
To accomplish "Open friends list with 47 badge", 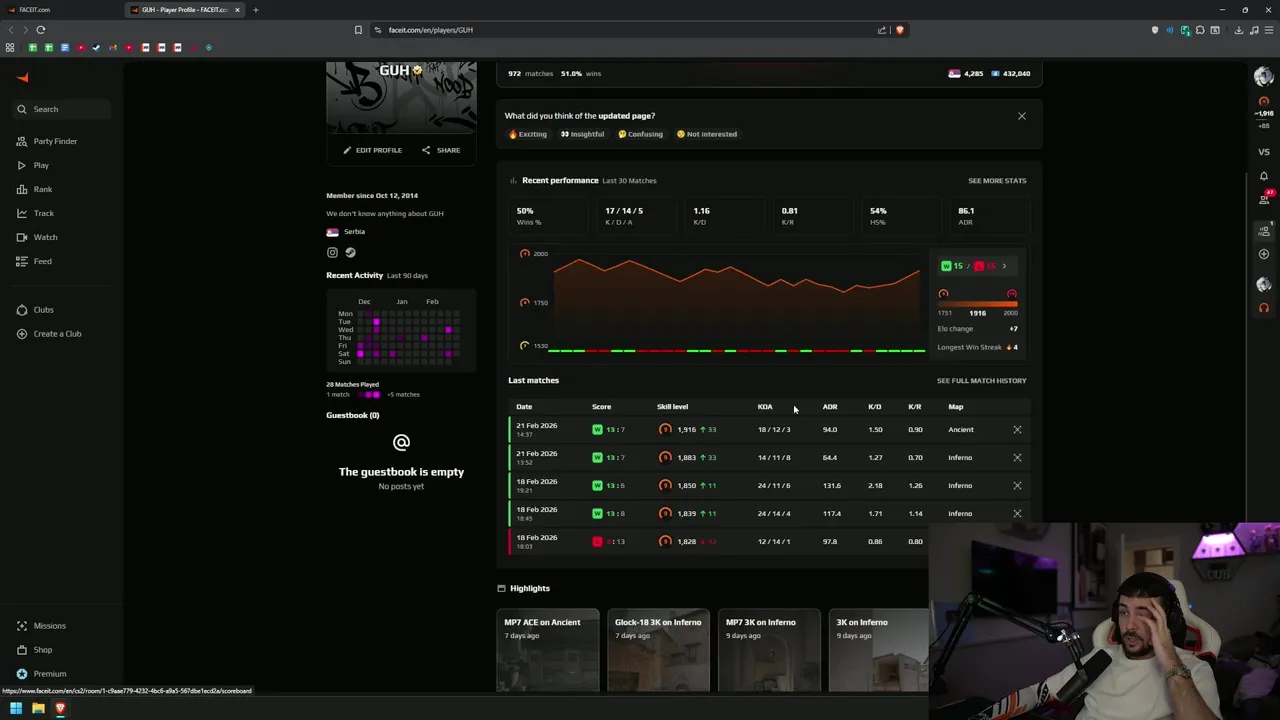I will [1265, 197].
